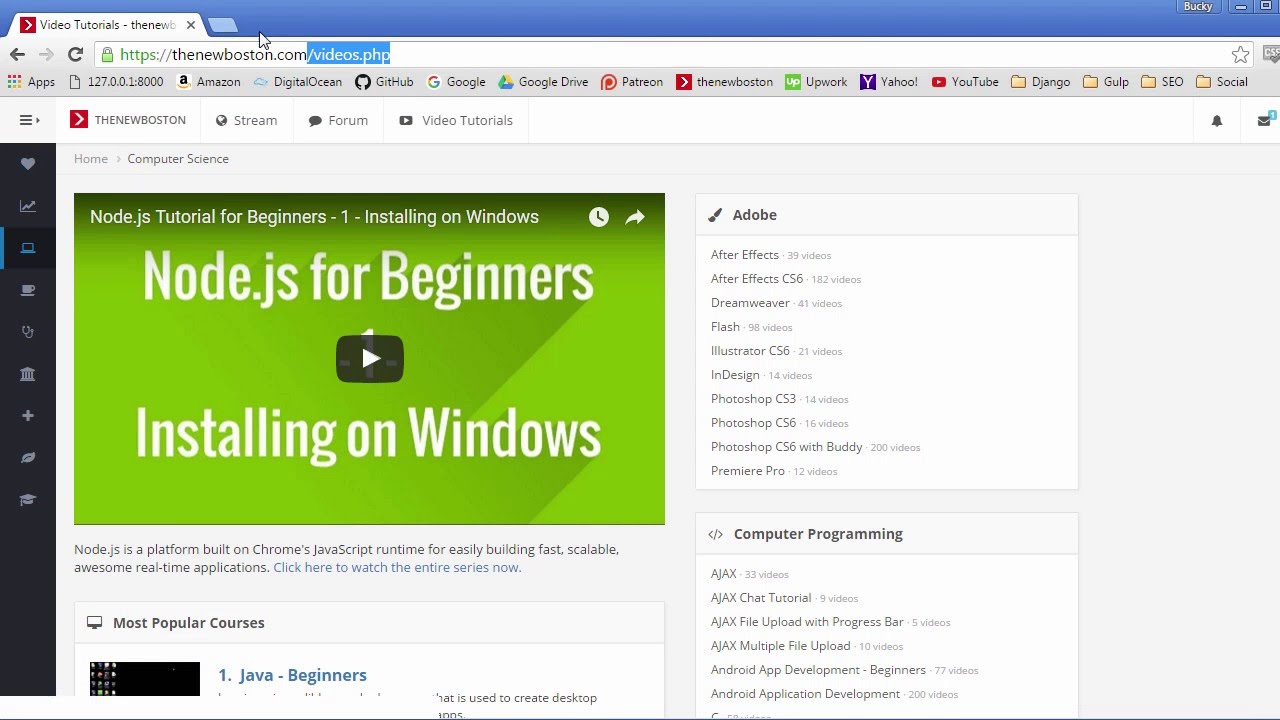Open the stethoscope icon in sidebar
The width and height of the screenshot is (1280, 720).
(28, 332)
